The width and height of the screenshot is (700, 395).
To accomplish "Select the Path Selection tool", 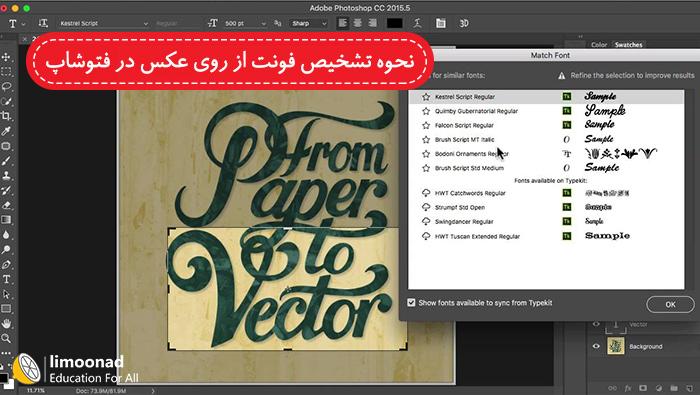I will [6, 294].
